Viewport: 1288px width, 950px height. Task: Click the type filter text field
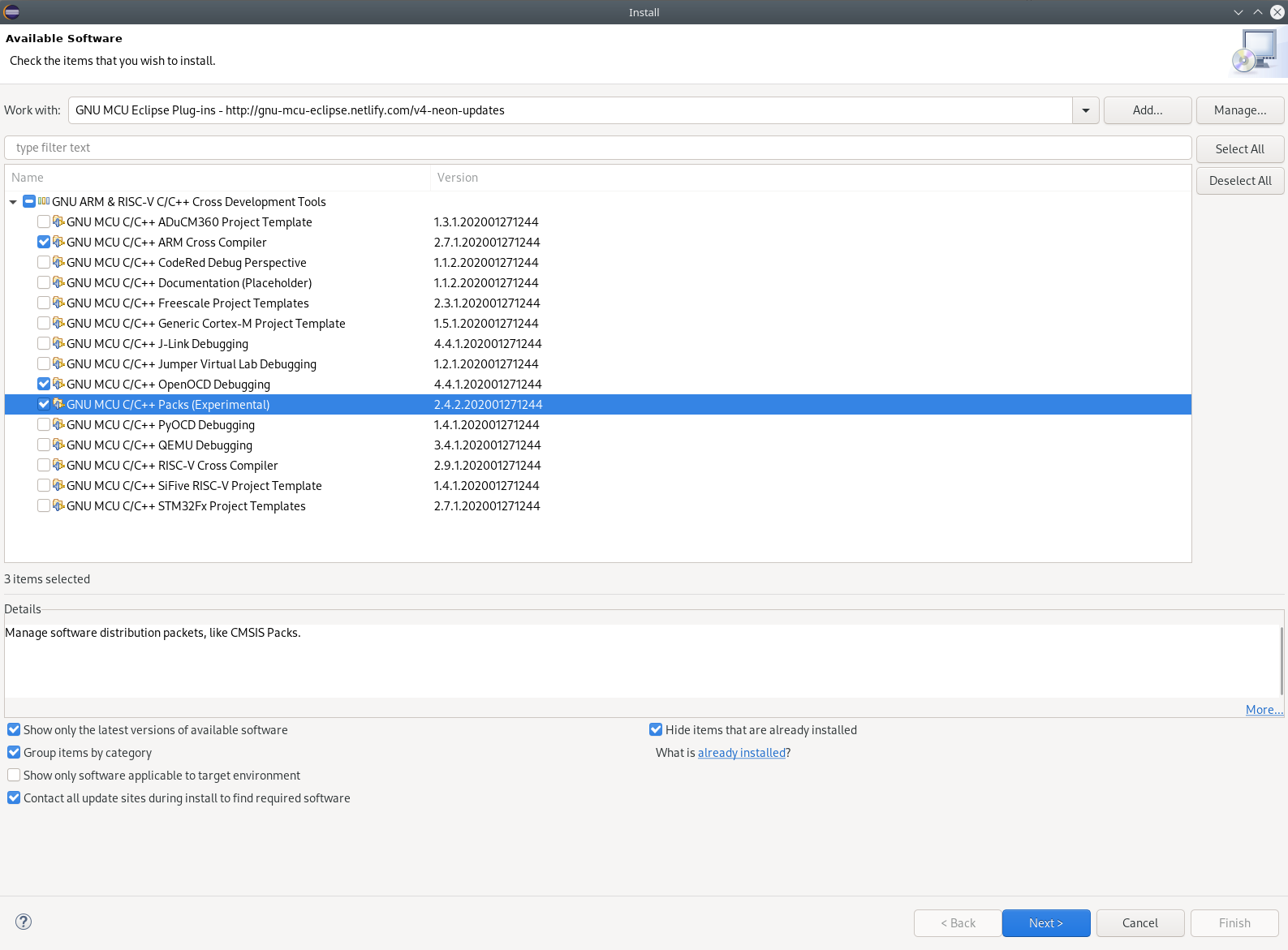tap(598, 148)
